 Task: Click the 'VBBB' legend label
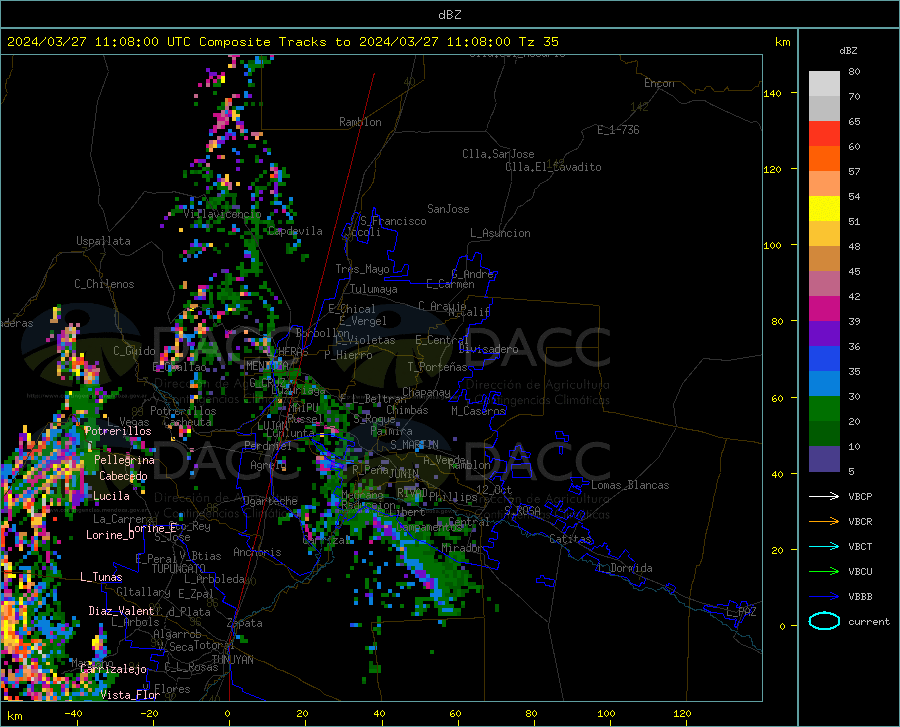click(x=860, y=597)
